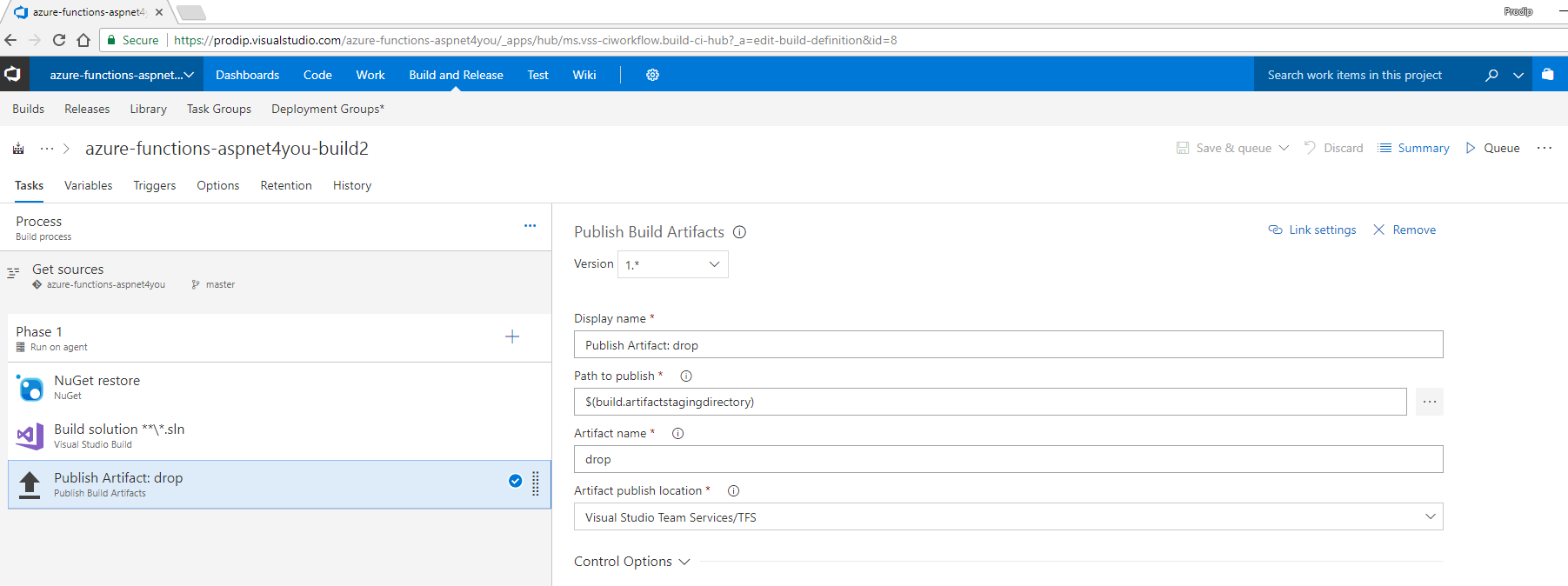Open Build and Release hub
Image resolution: width=1568 pixels, height=586 pixels.
[x=457, y=75]
